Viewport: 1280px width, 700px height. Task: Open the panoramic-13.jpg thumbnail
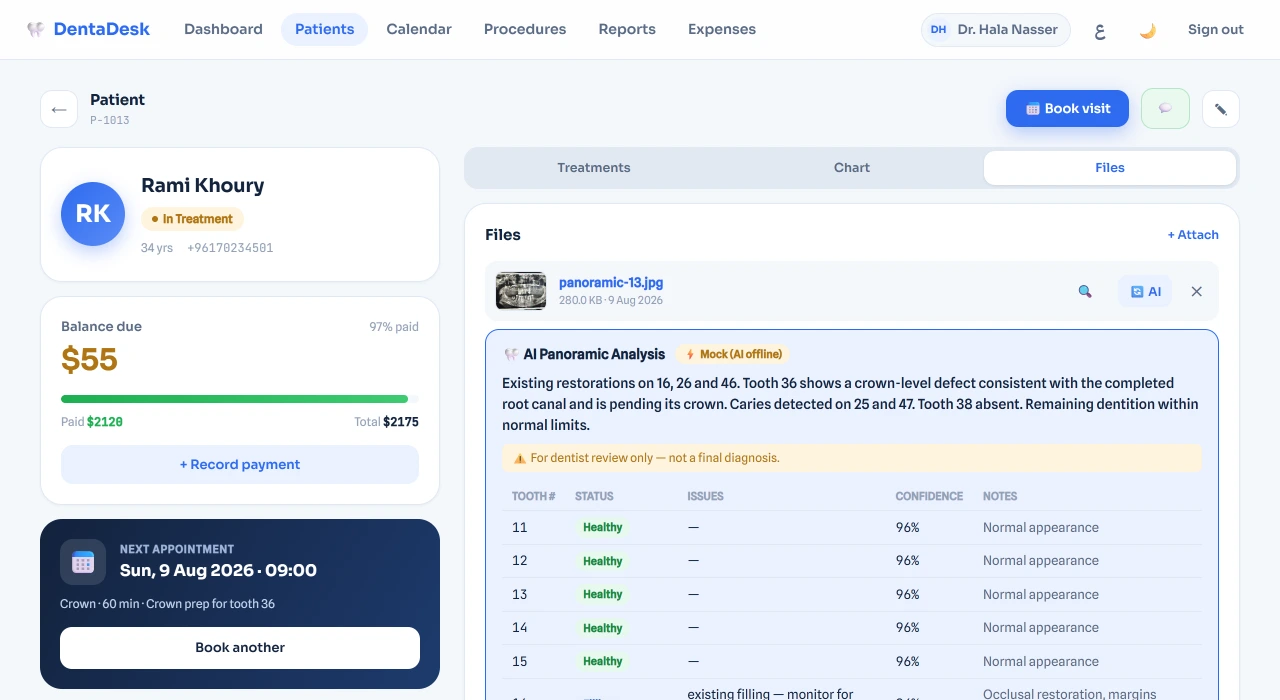point(521,291)
